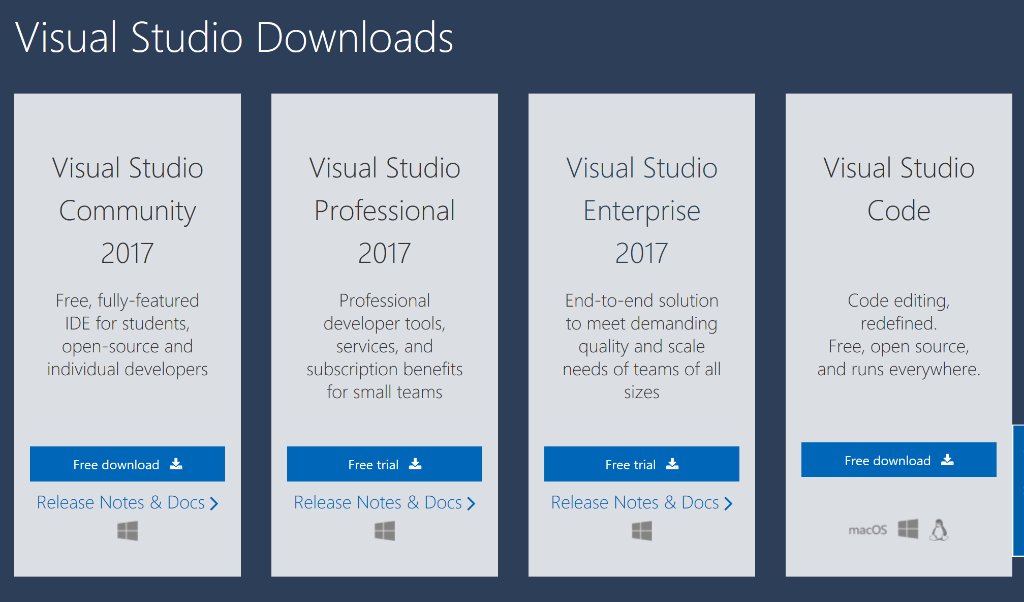1024x602 pixels.
Task: Click Free trial for Visual Studio Professional 2017
Action: tap(384, 464)
